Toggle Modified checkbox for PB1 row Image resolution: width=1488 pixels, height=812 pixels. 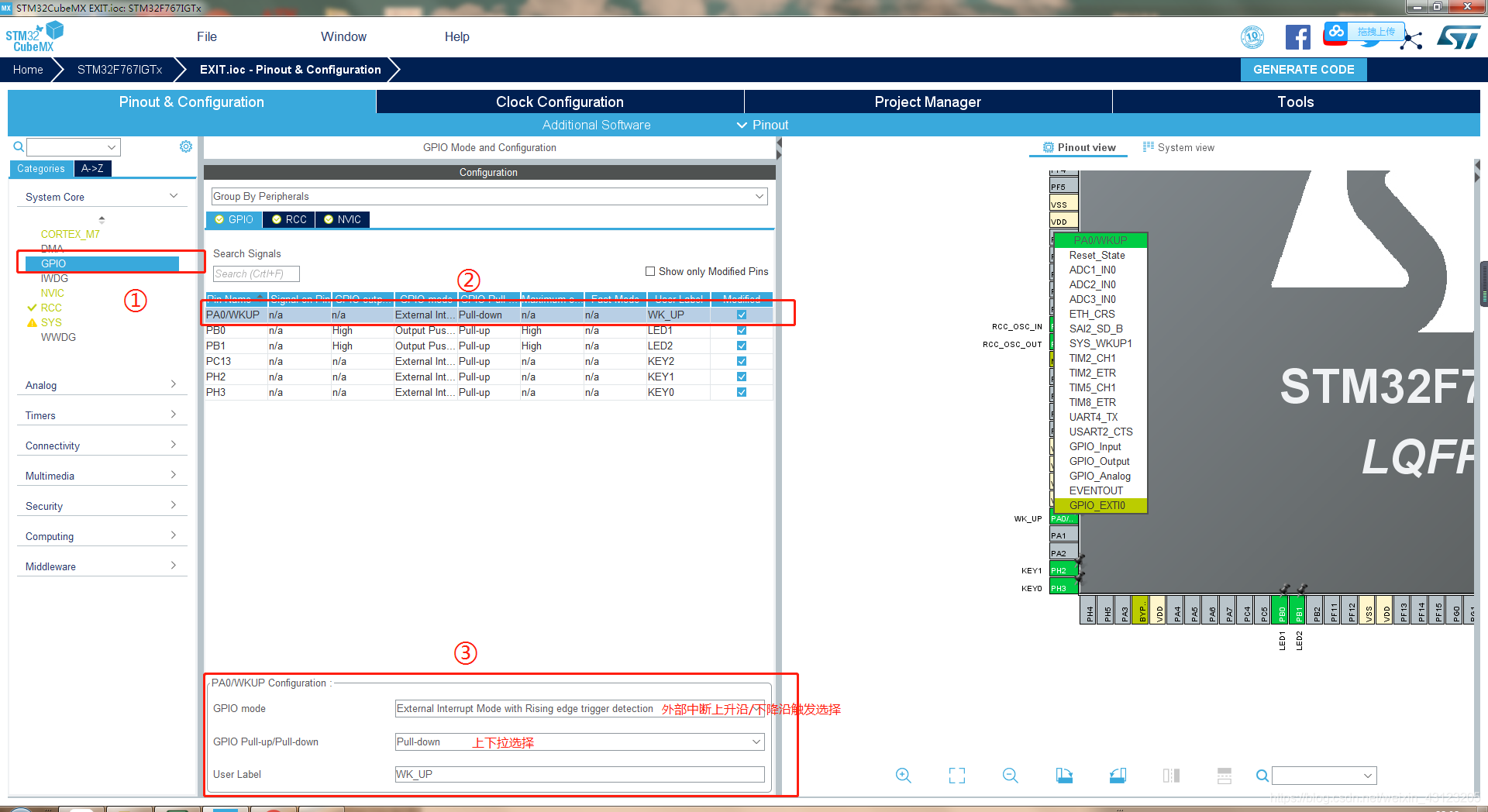(x=742, y=346)
